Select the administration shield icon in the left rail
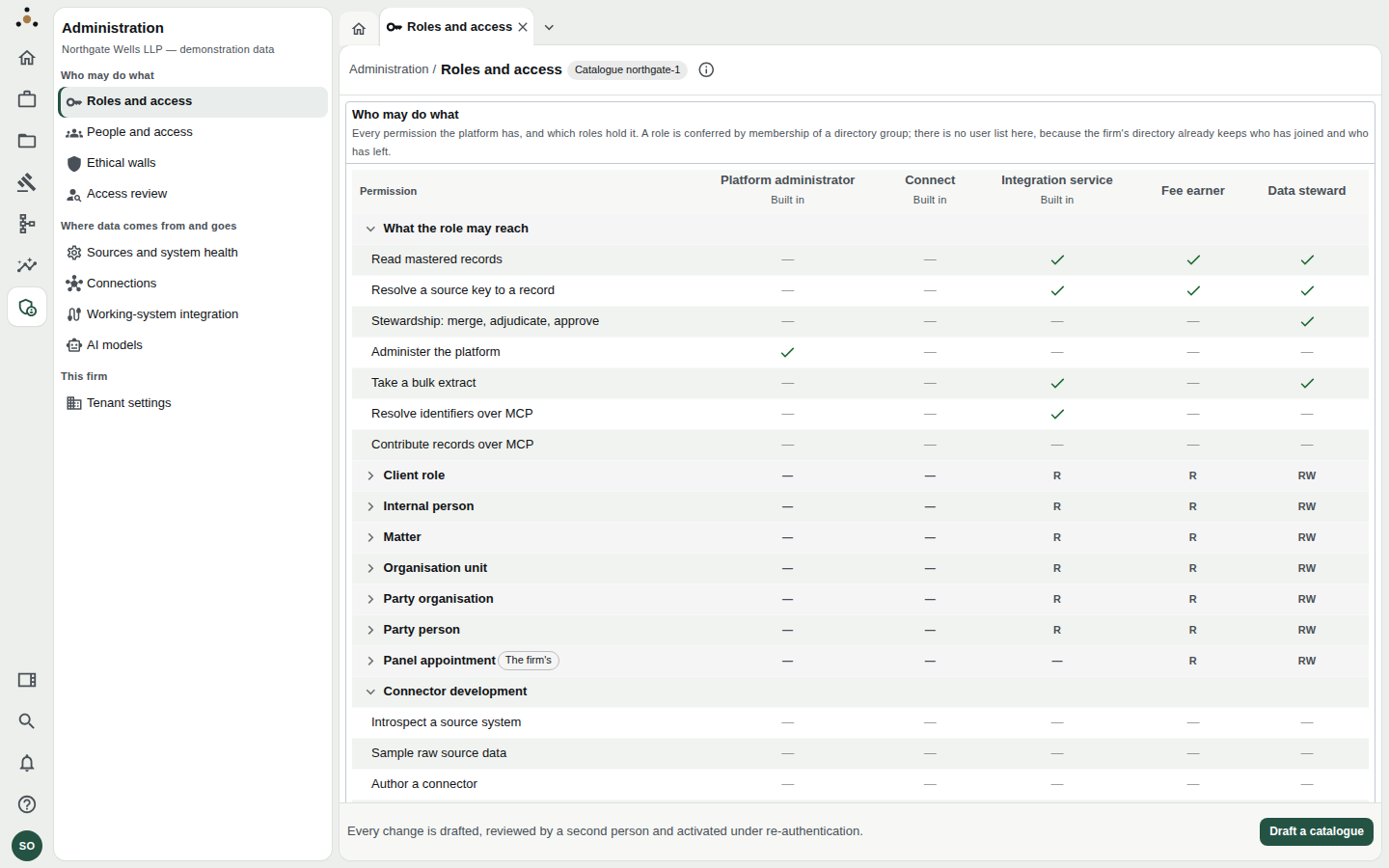The width and height of the screenshot is (1389, 868). (27, 308)
